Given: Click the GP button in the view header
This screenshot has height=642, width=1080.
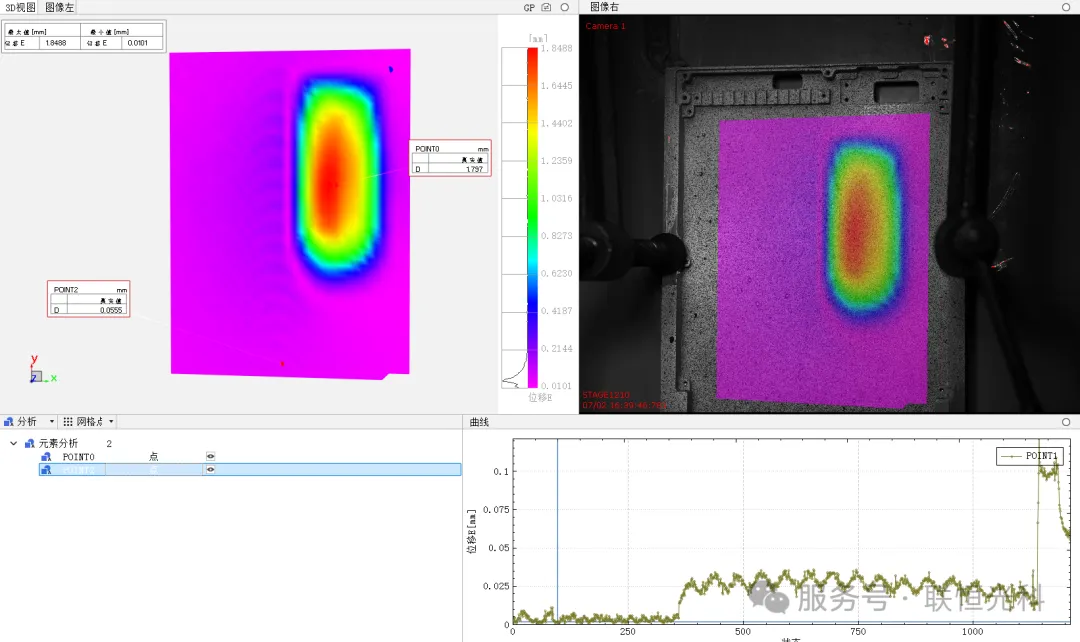Looking at the screenshot, I should pyautogui.click(x=529, y=7).
